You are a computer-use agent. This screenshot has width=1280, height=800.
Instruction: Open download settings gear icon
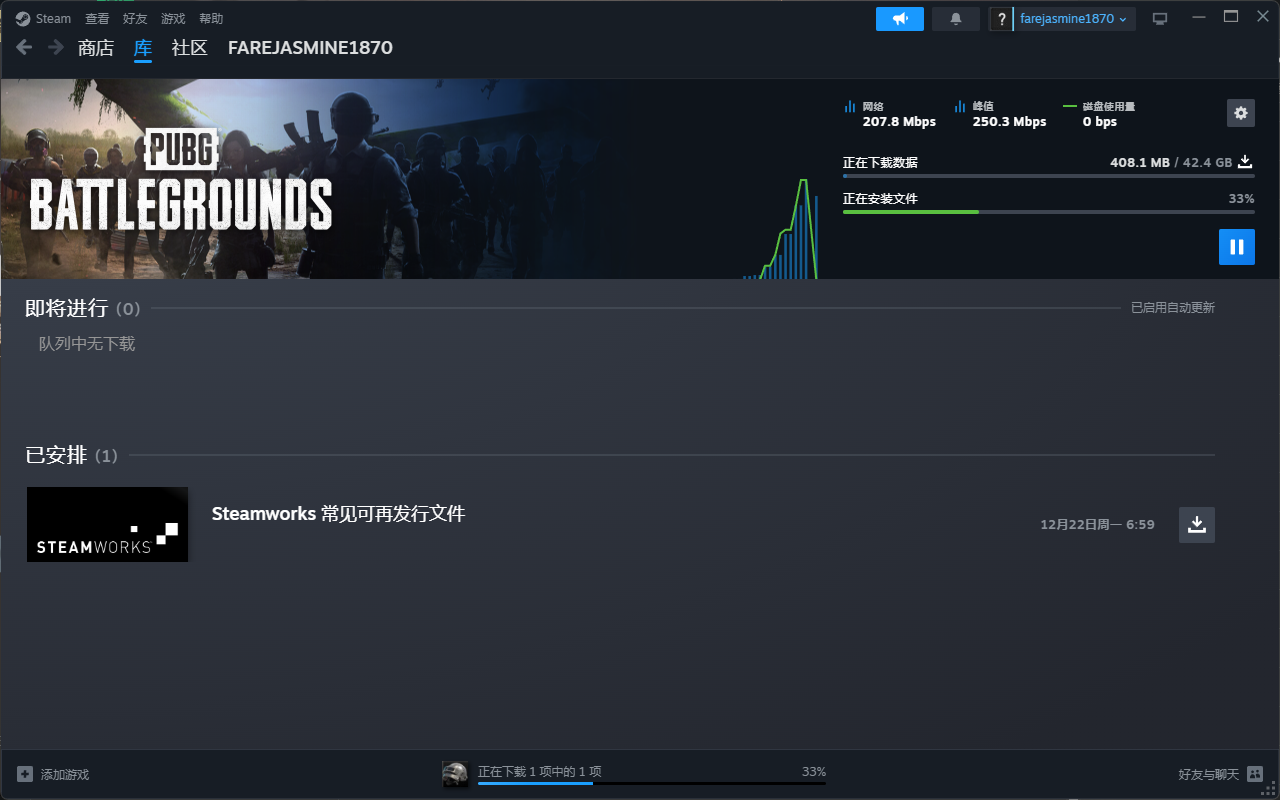(1240, 113)
